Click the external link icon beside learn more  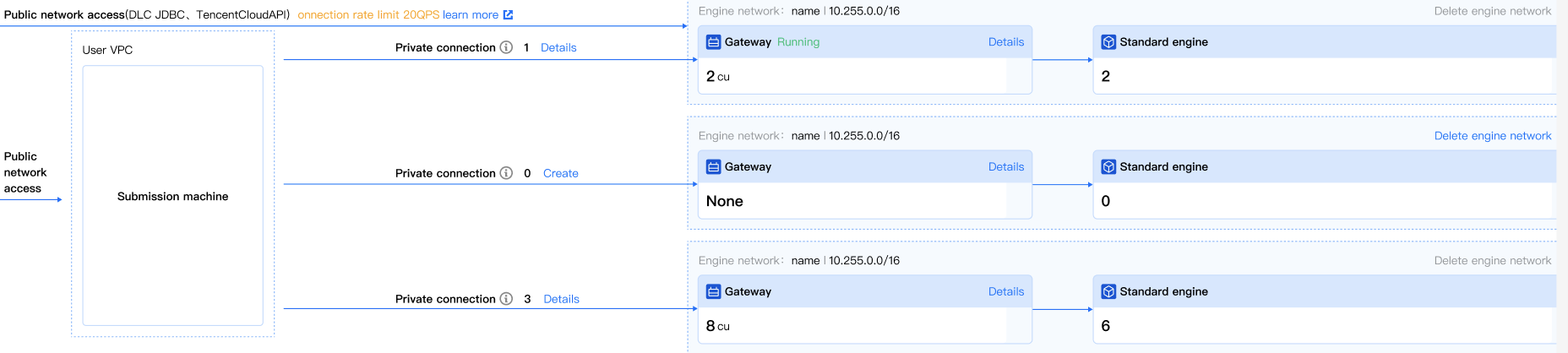[508, 15]
